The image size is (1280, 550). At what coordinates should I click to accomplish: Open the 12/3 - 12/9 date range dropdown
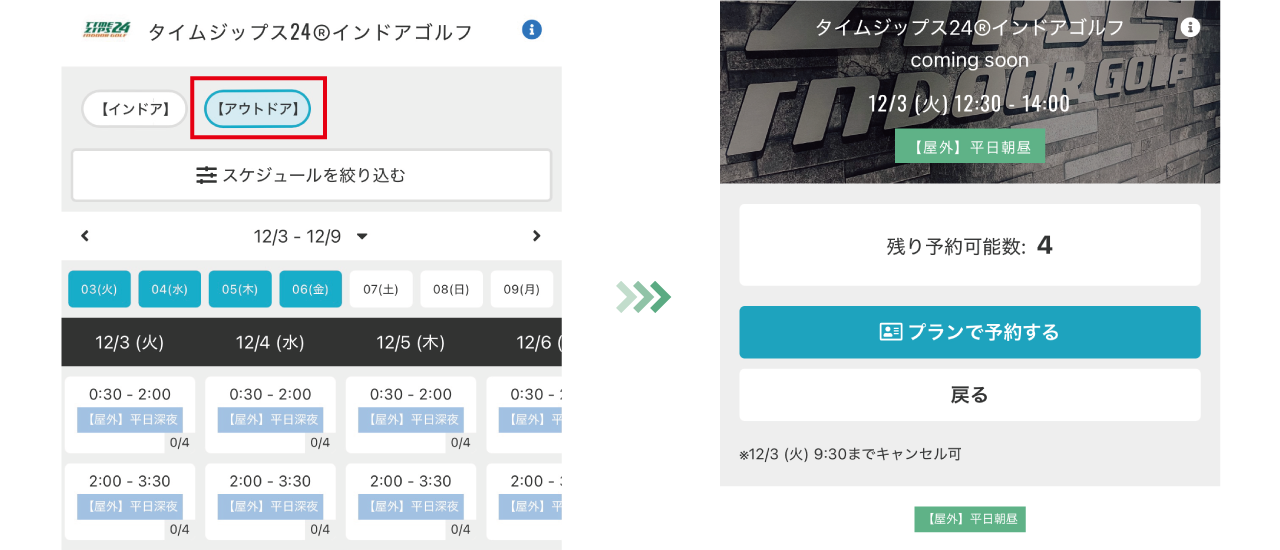tap(311, 236)
